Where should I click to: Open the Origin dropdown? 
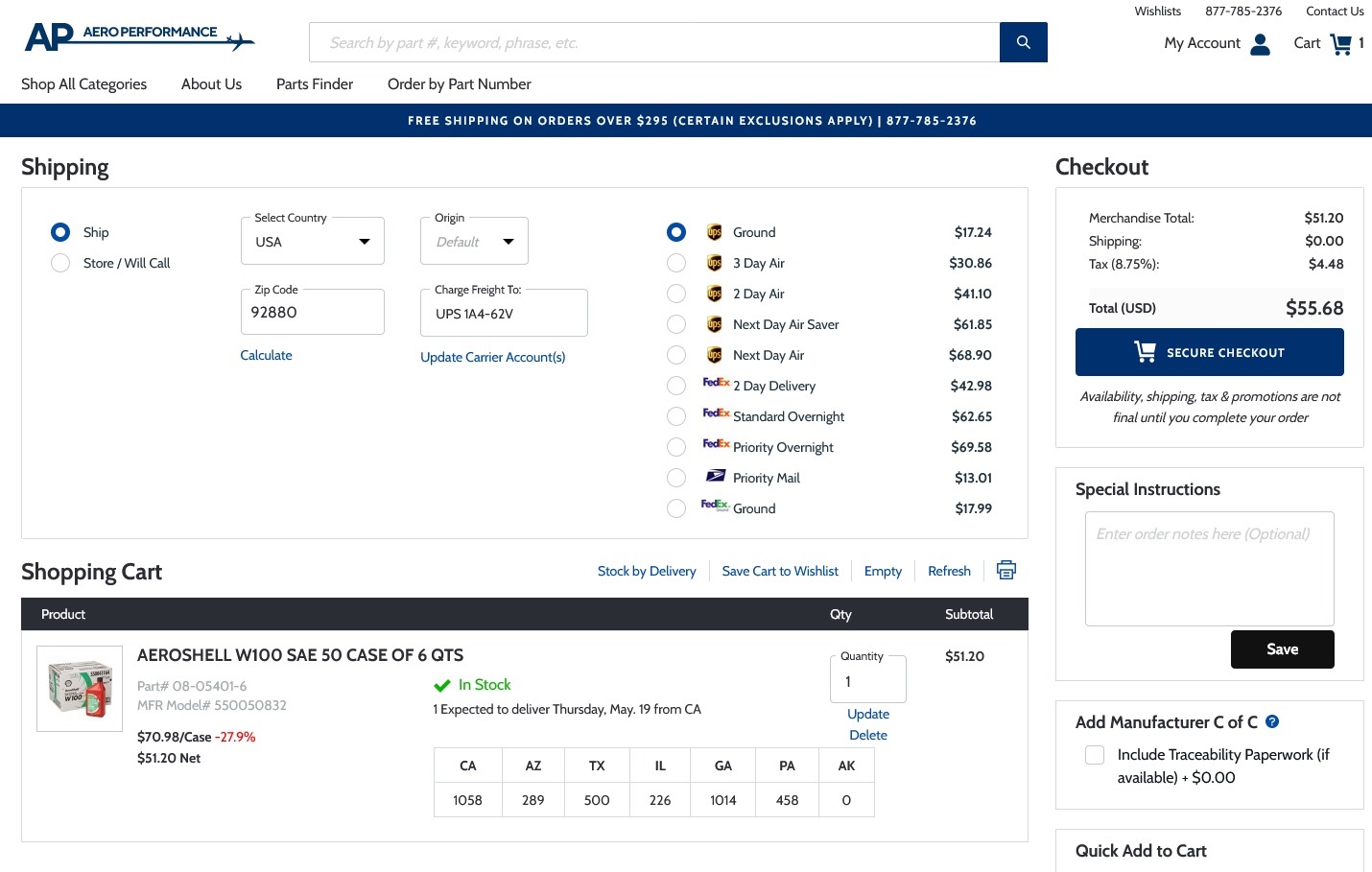[x=475, y=242]
